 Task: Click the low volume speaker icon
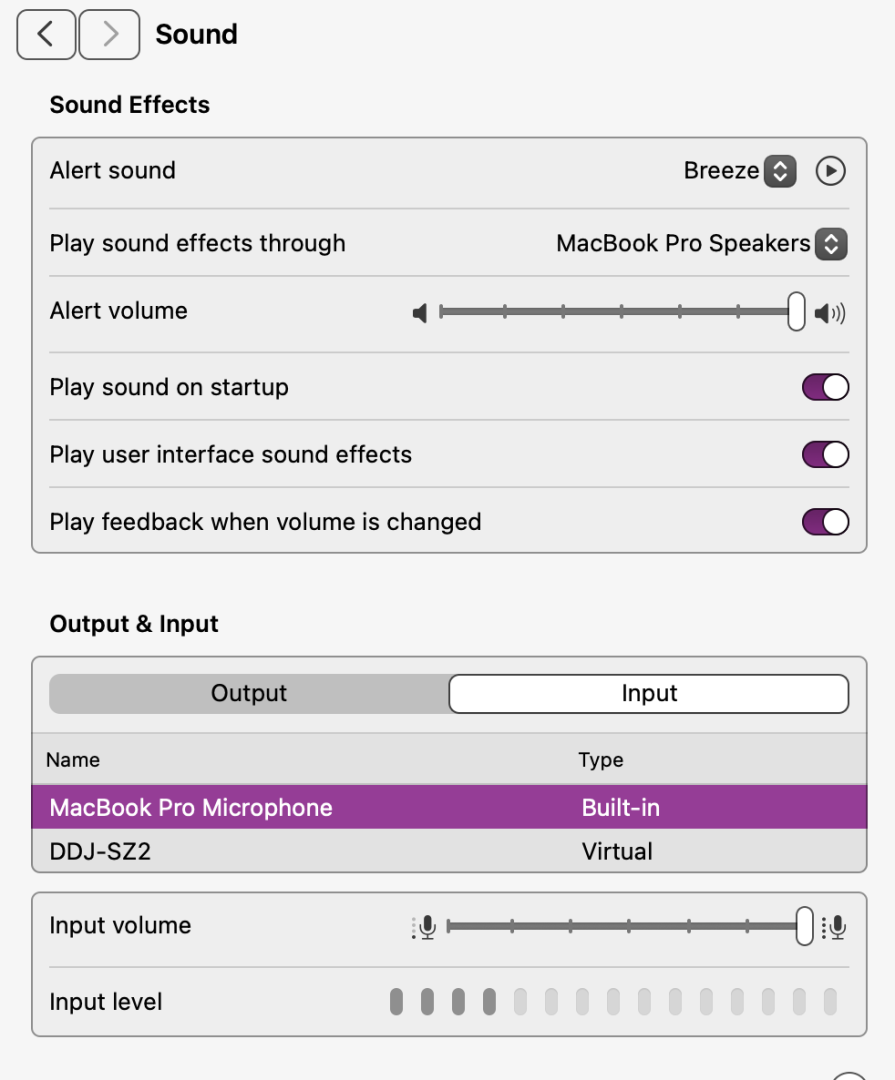click(420, 313)
